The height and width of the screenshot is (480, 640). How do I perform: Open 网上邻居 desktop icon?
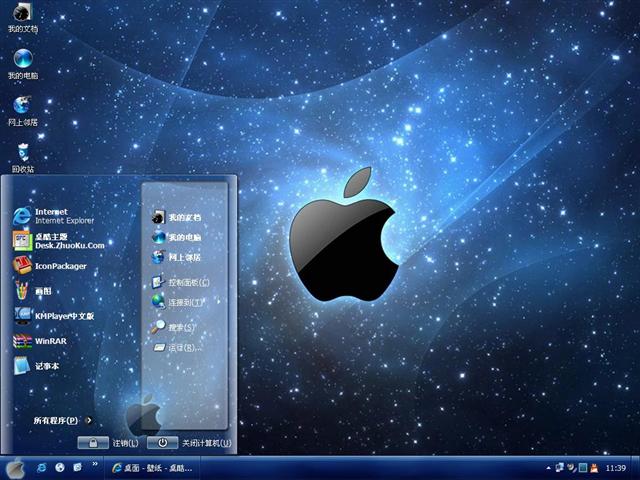22,111
